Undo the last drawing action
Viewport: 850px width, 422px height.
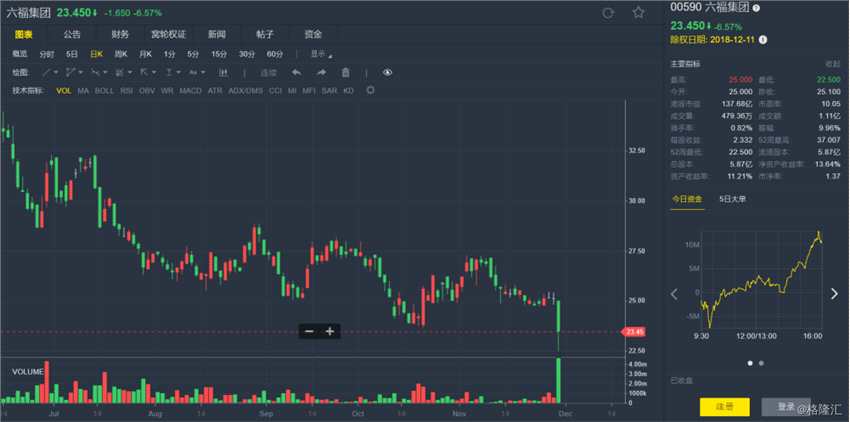point(297,72)
